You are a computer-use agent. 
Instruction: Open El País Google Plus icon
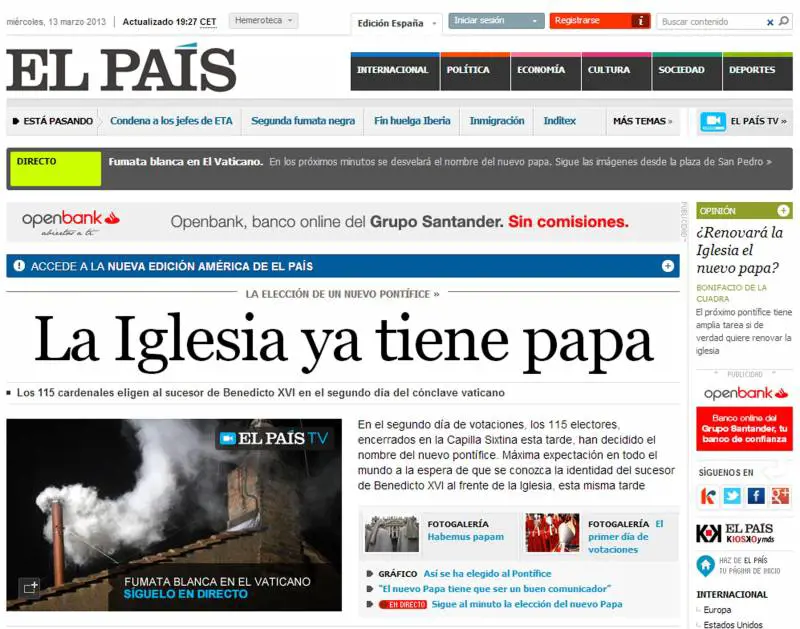(x=780, y=496)
